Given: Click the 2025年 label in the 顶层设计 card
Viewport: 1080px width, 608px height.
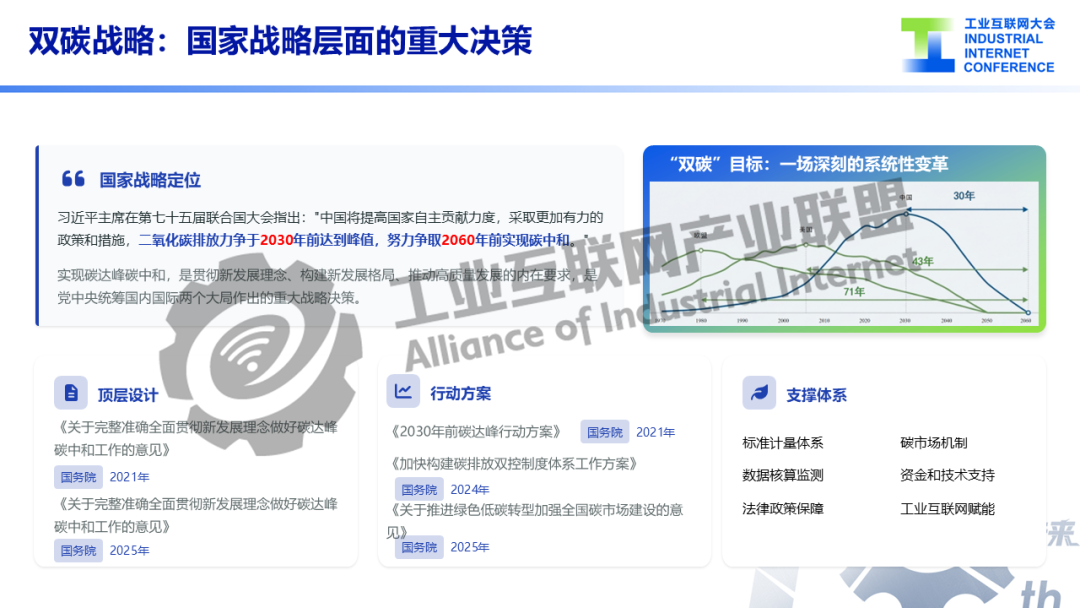Looking at the screenshot, I should (129, 551).
